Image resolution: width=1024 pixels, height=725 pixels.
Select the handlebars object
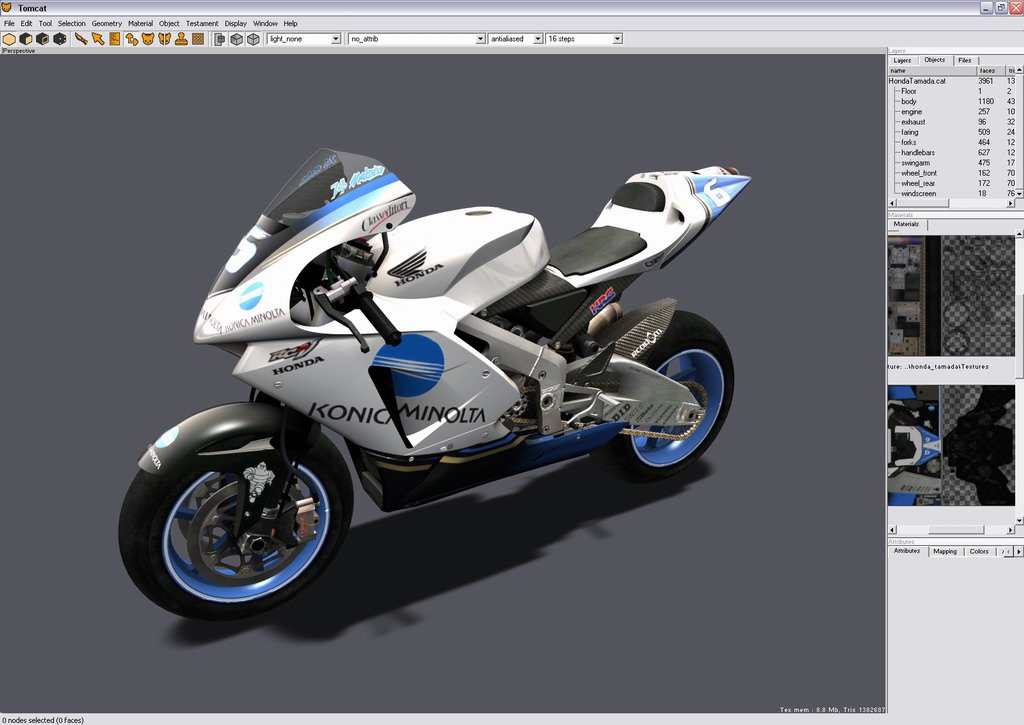[918, 153]
